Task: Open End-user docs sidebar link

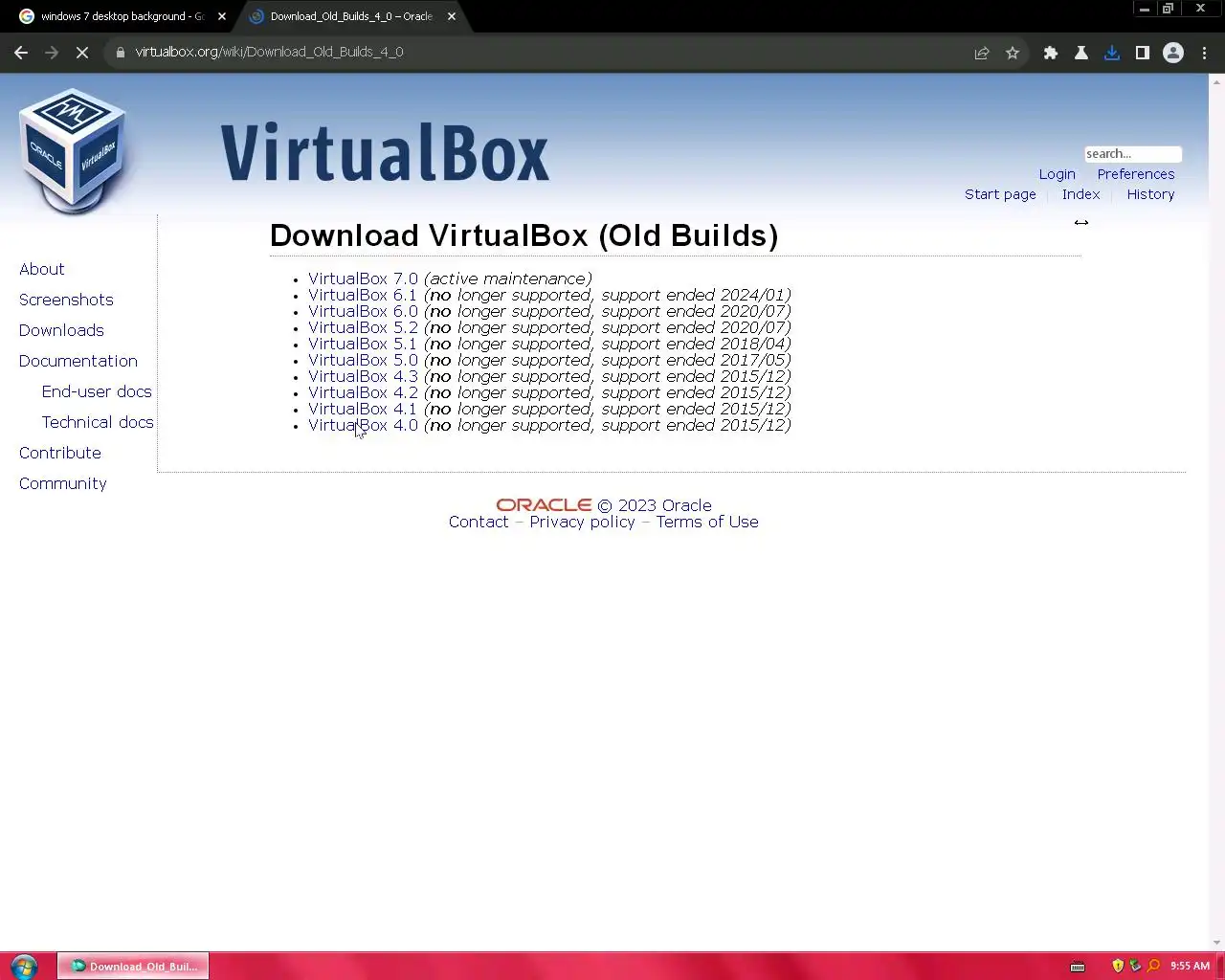Action: click(x=97, y=392)
